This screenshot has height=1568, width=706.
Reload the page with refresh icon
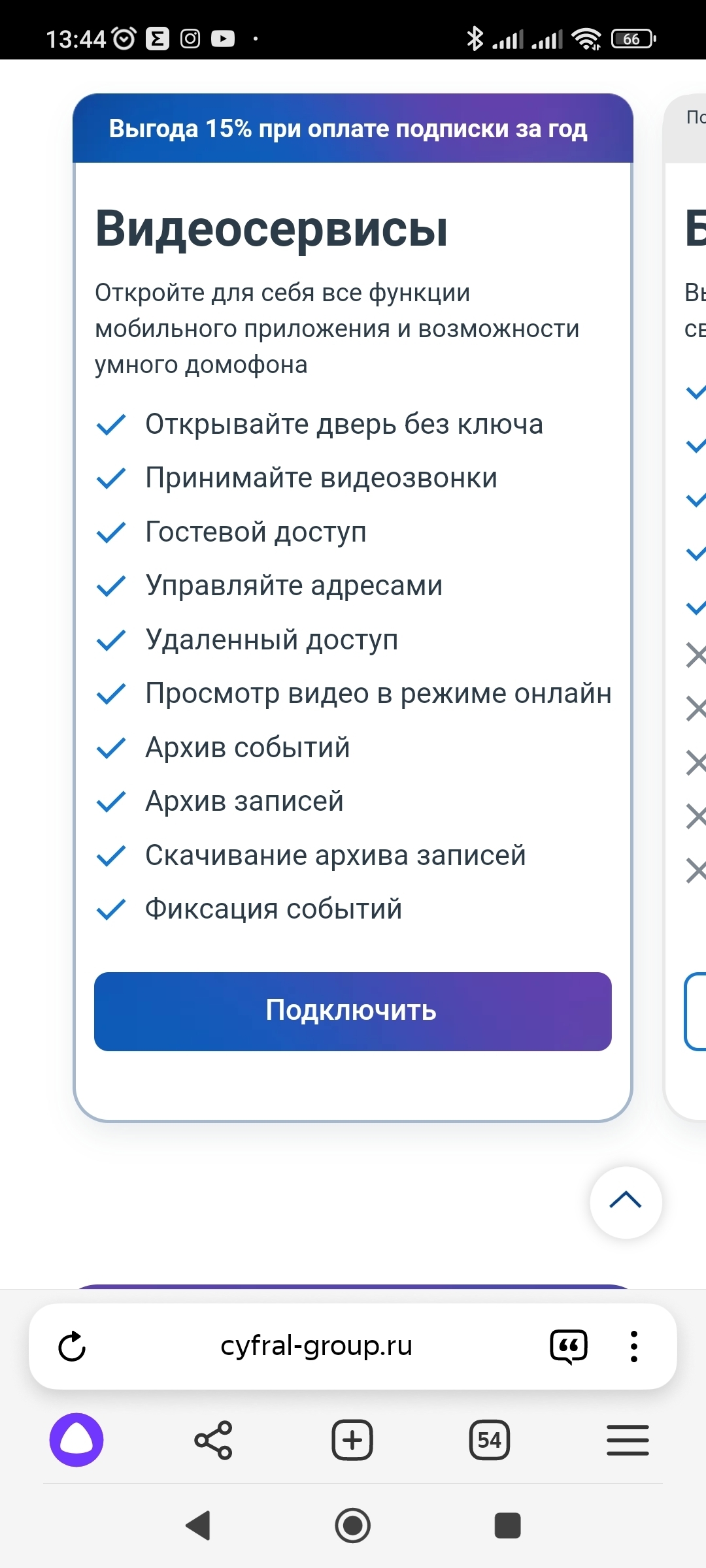72,1347
